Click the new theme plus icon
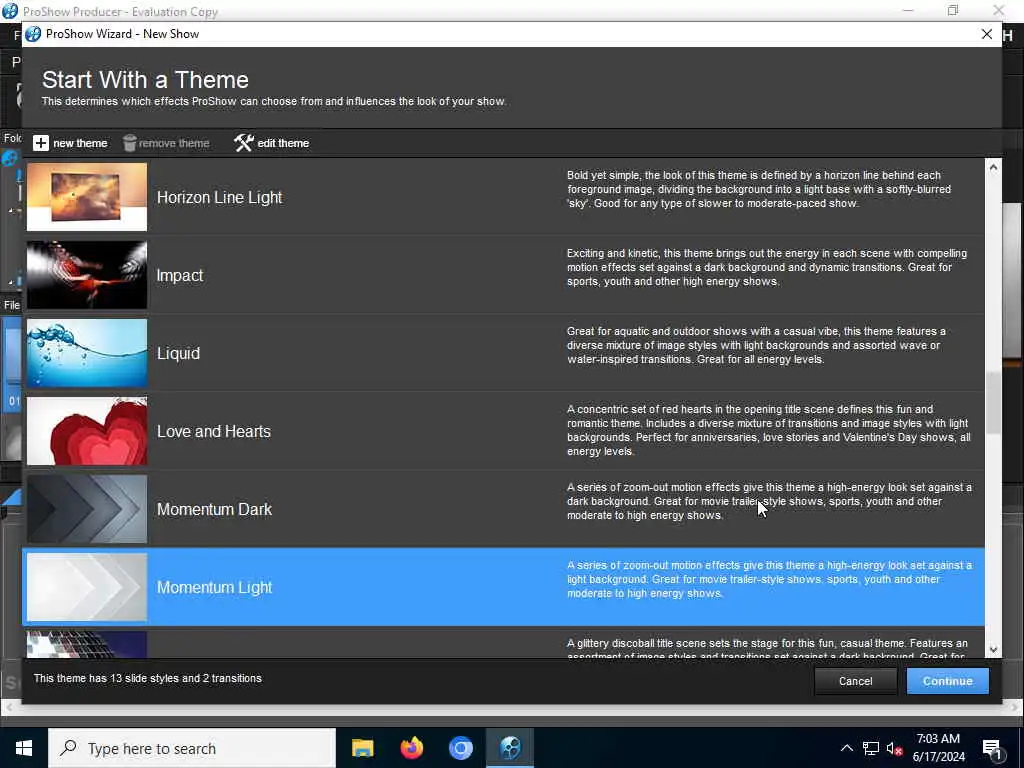Viewport: 1024px width, 768px height. pos(40,143)
